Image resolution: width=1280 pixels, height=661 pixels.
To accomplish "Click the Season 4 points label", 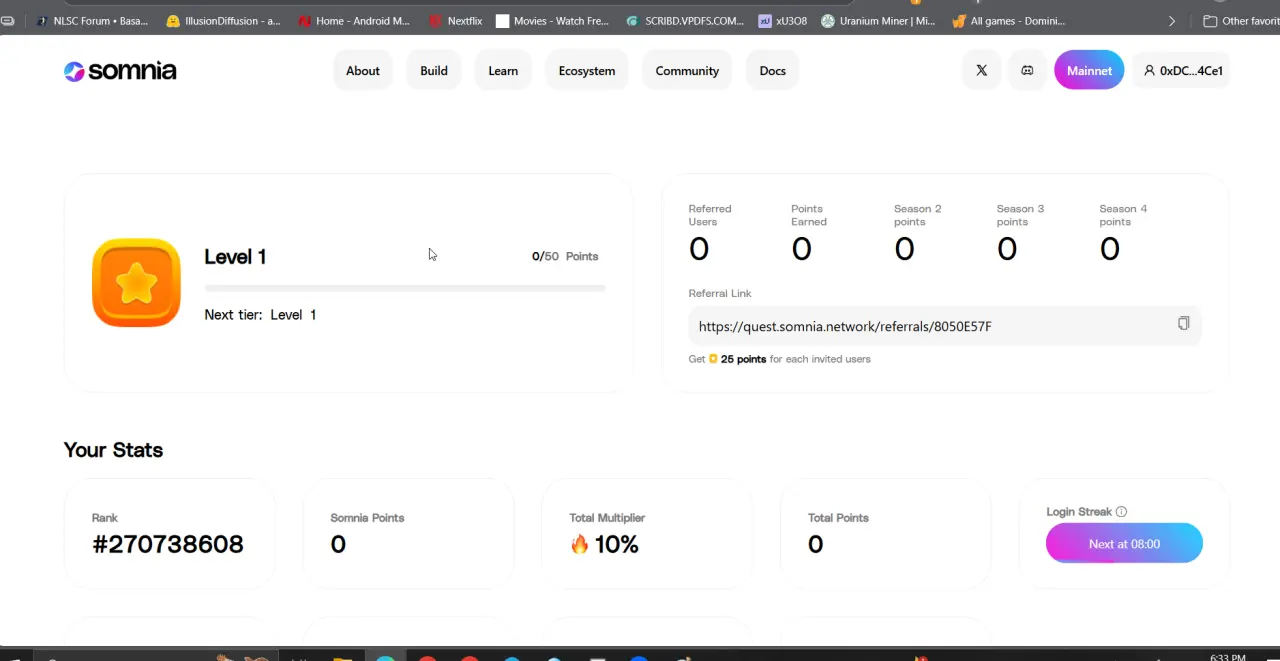I will 1123,215.
